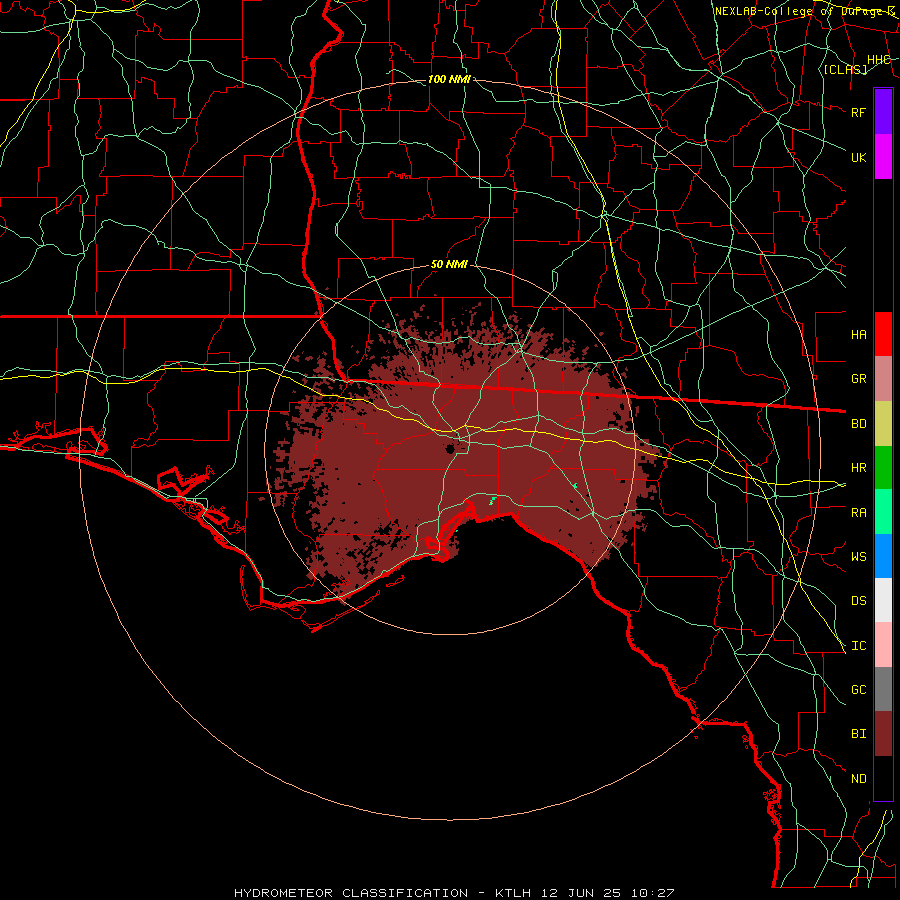Click the GR legend label

pyautogui.click(x=859, y=379)
